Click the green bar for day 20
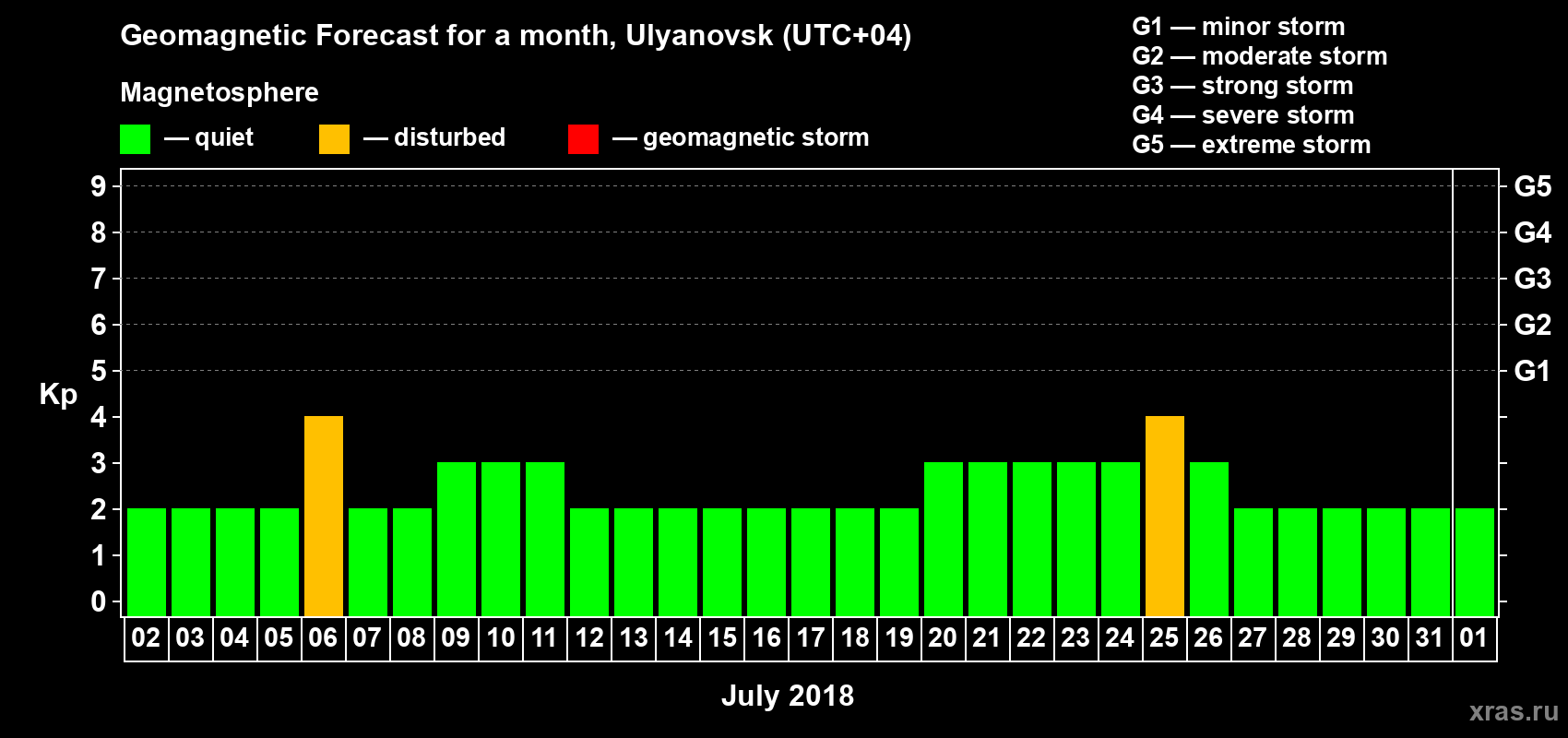Screen dimensions: 1568x738 (x=944, y=539)
